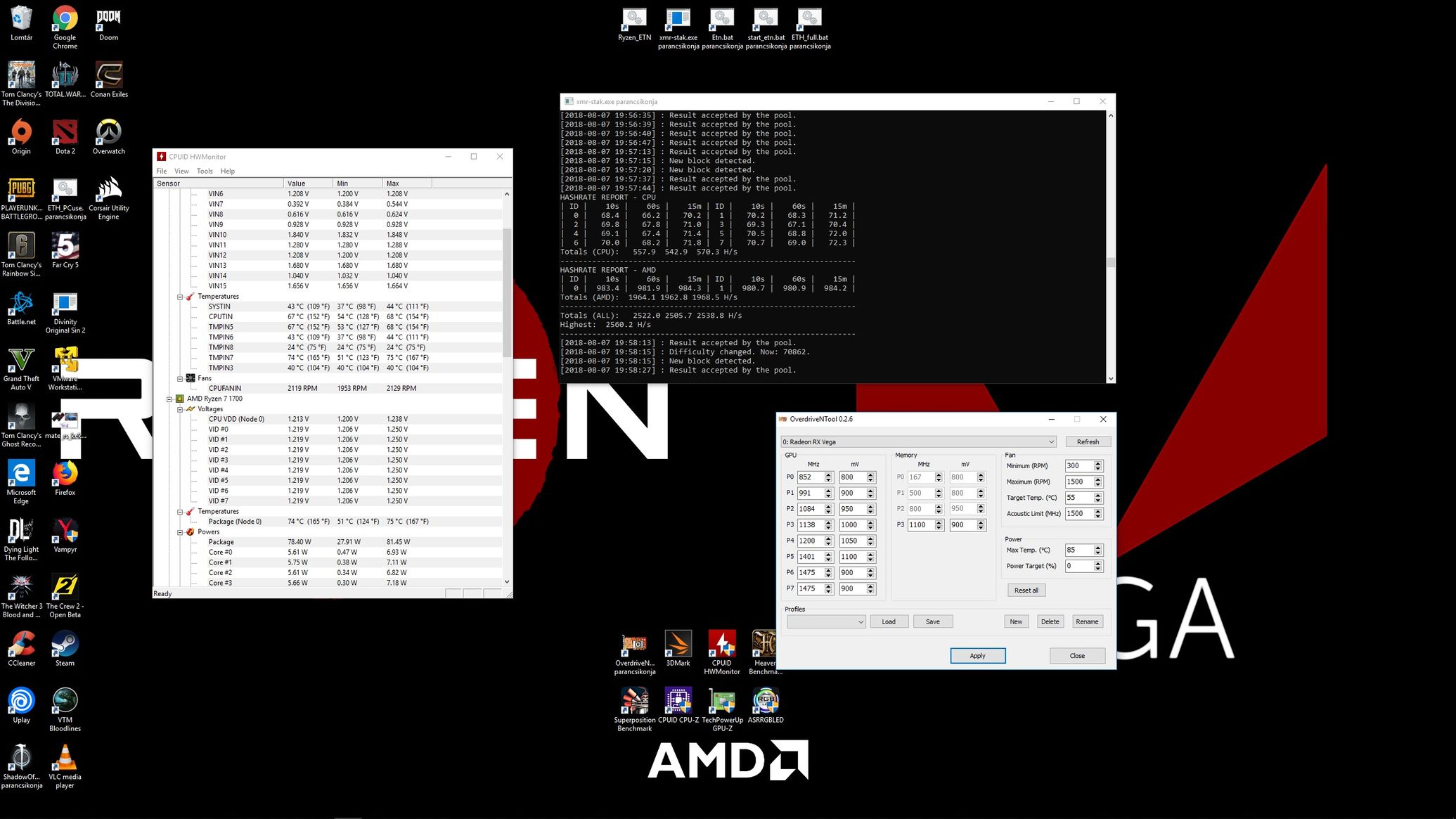Click Fan Target Temp field showing 55

[x=1079, y=497]
